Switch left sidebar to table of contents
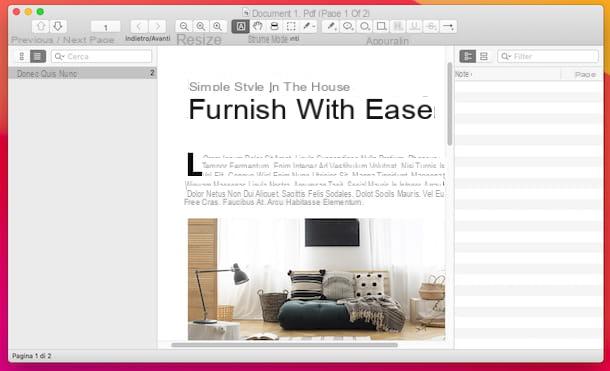The height and width of the screenshot is (371, 610). (x=38, y=56)
